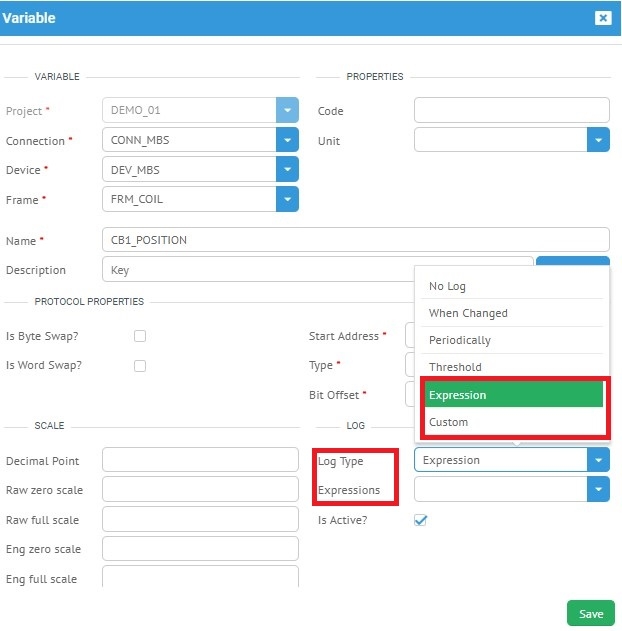Expand the Expressions dropdown arrow
The width and height of the screenshot is (622, 631).
598,490
